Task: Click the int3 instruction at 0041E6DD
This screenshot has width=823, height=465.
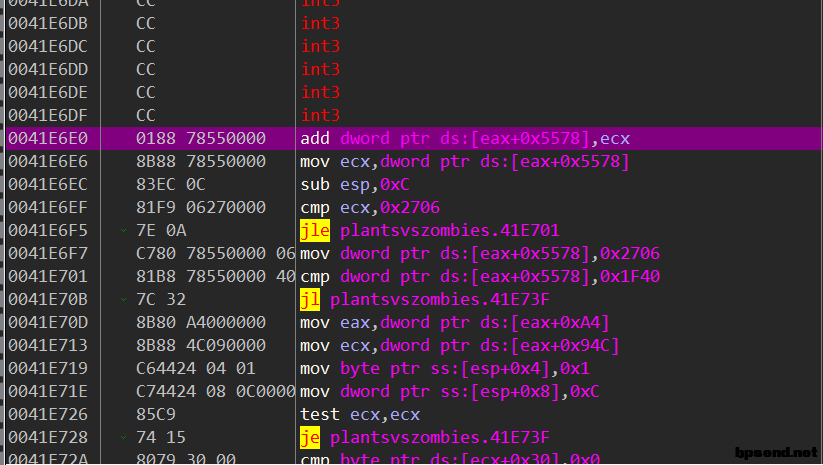Action: [x=320, y=70]
